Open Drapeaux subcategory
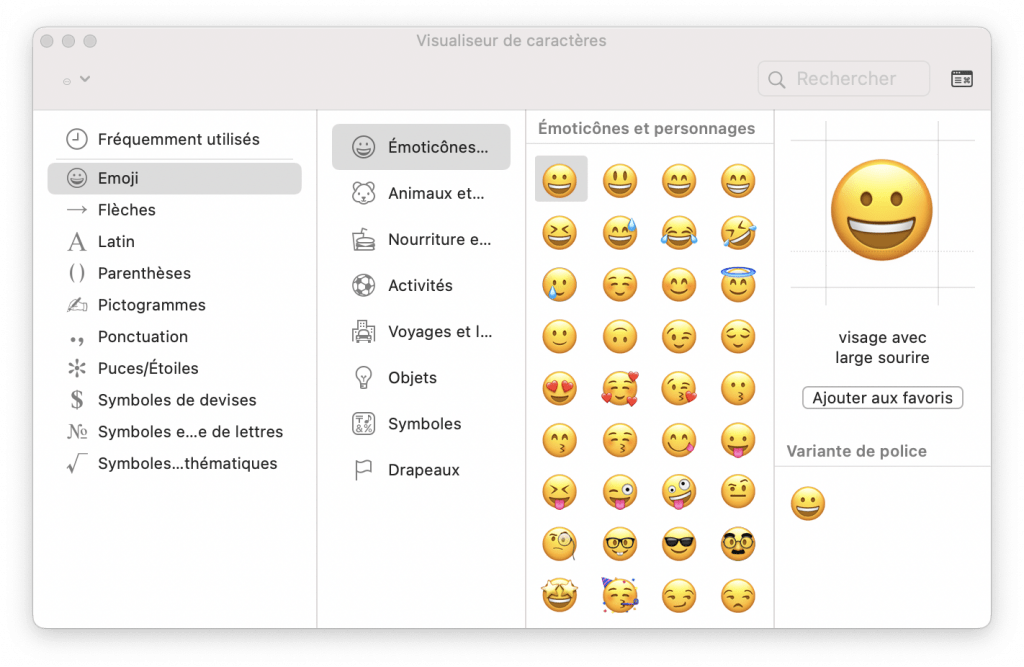The image size is (1024, 667). coord(421,470)
